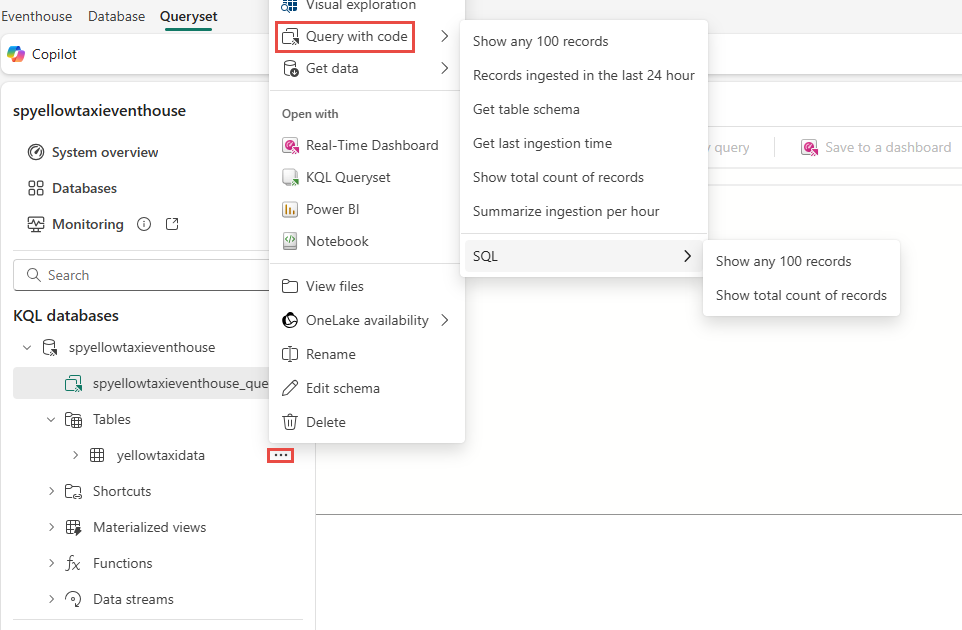Viewport: 962px width, 630px height.
Task: Switch to the Eventhouse tab
Action: 37,16
